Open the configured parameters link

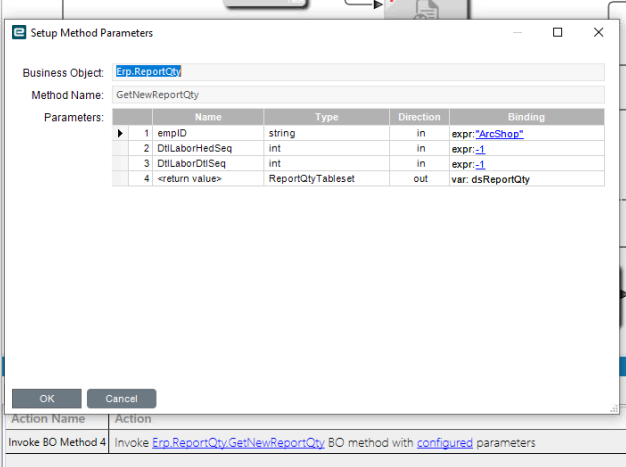click(445, 443)
